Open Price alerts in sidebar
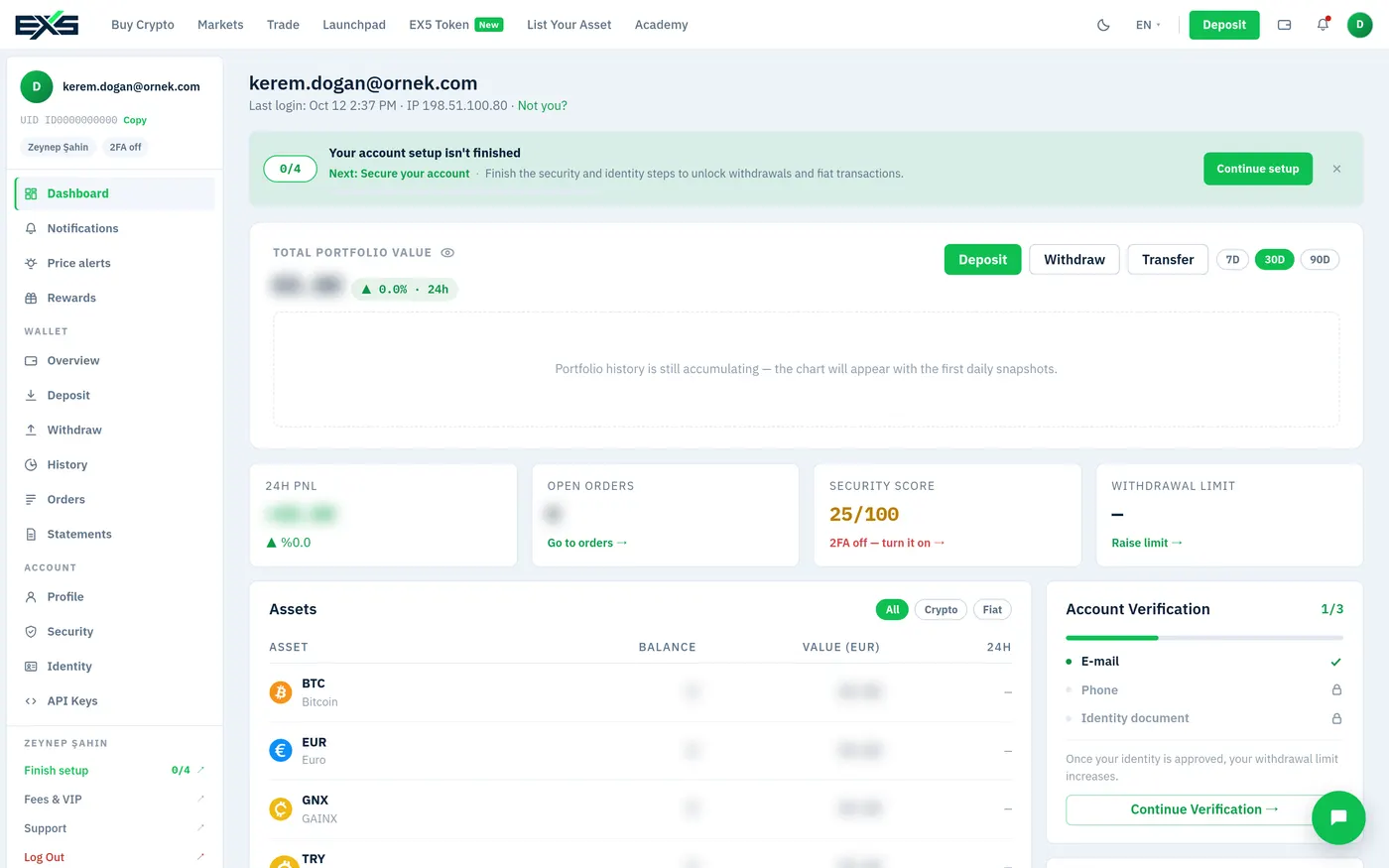Screen dimensions: 1389x868 click(x=115, y=263)
